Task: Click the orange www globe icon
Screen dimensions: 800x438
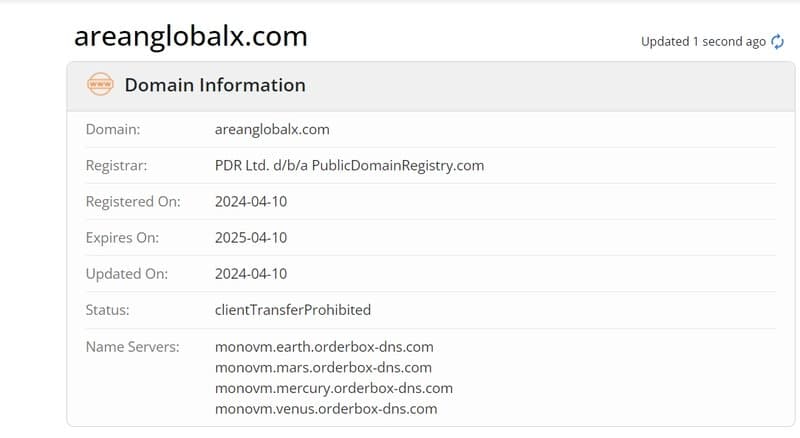Action: pos(100,84)
